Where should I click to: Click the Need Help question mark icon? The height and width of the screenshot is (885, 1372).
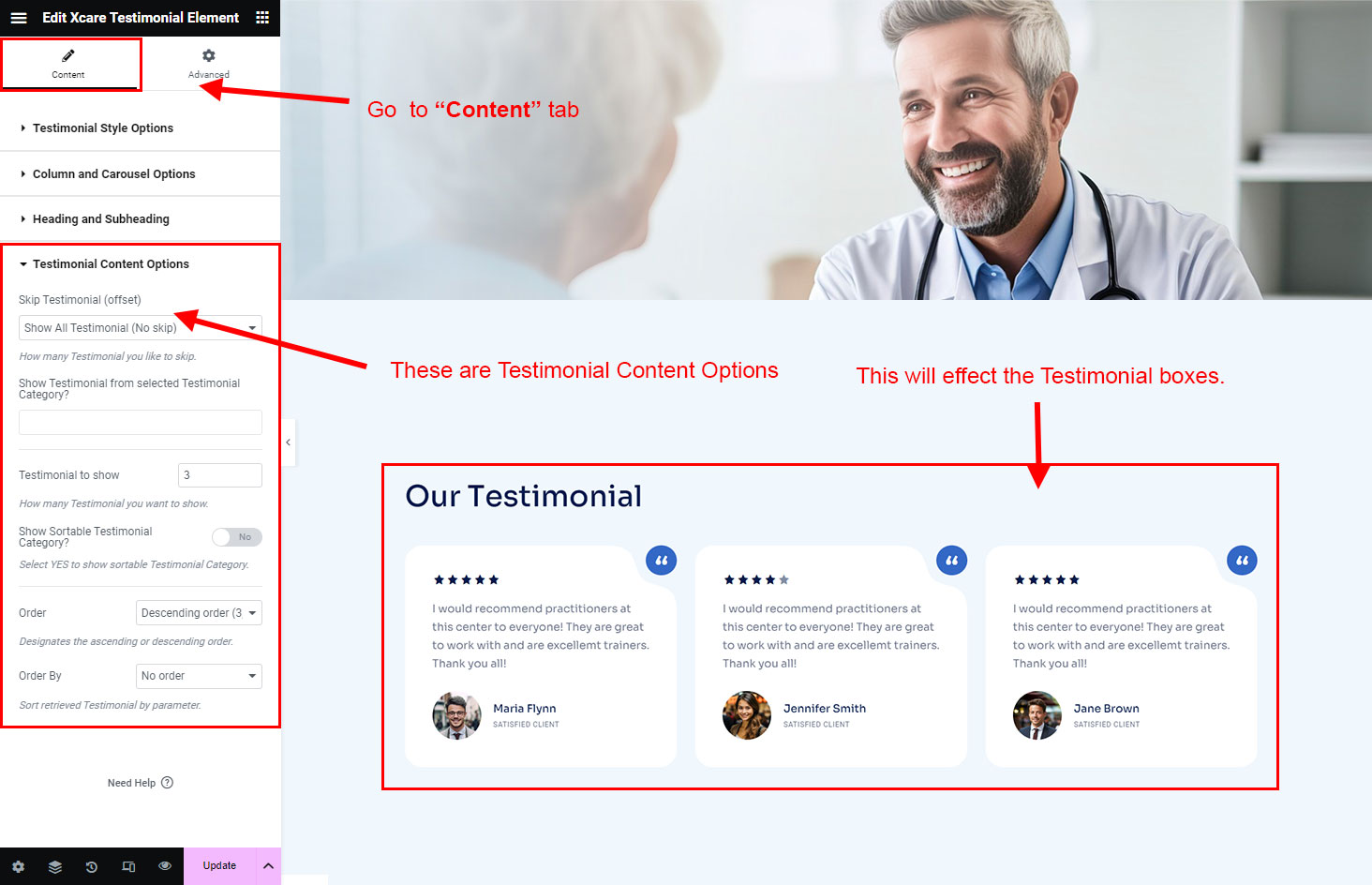pyautogui.click(x=167, y=783)
